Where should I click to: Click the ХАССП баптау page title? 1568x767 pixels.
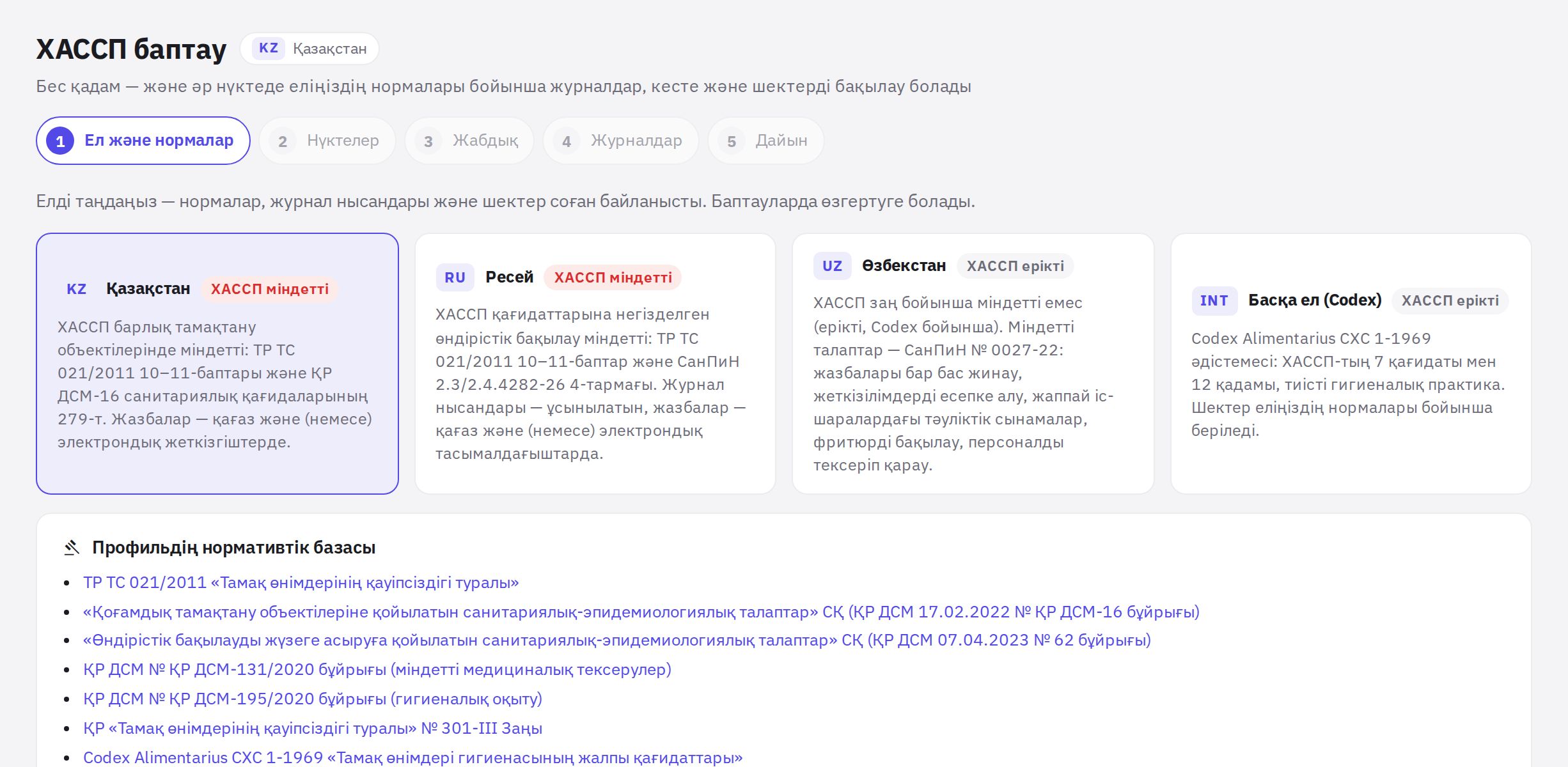pyautogui.click(x=131, y=49)
